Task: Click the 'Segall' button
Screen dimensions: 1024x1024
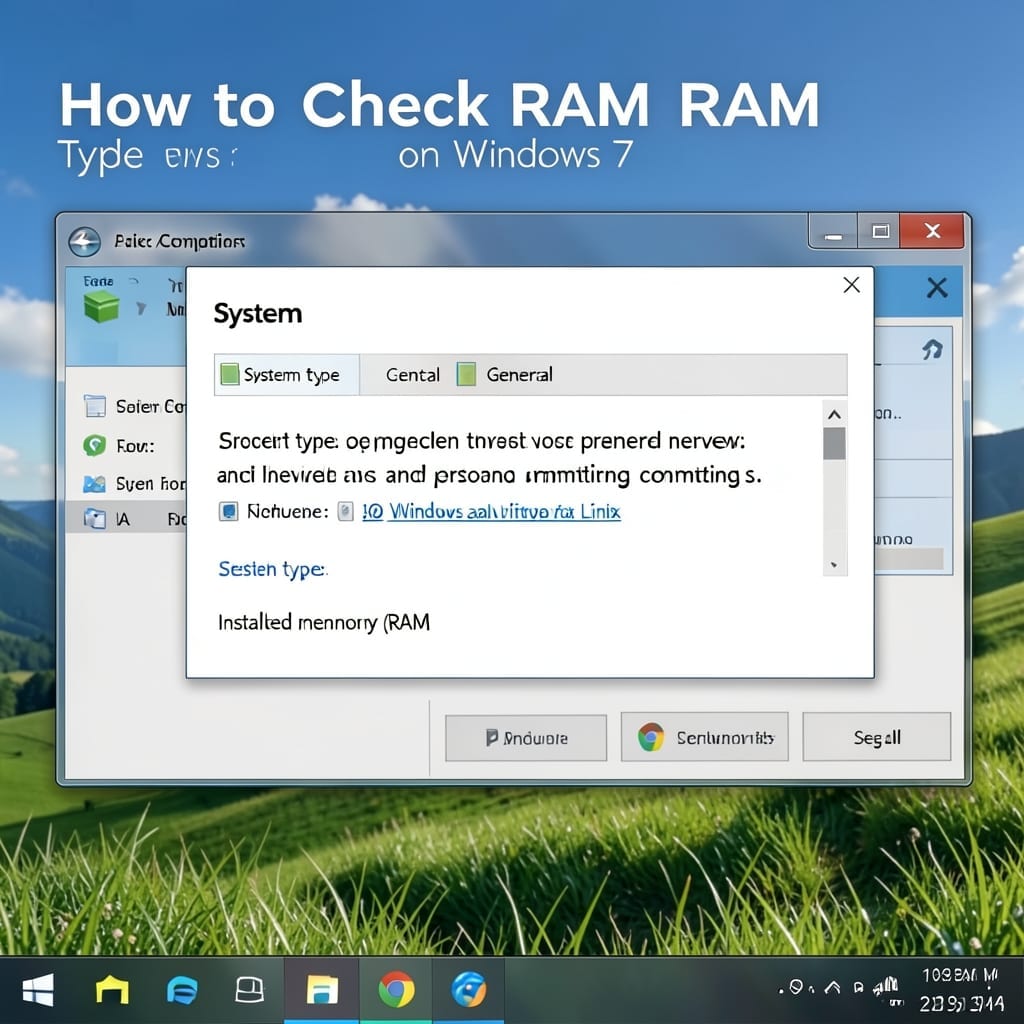Action: tap(876, 737)
